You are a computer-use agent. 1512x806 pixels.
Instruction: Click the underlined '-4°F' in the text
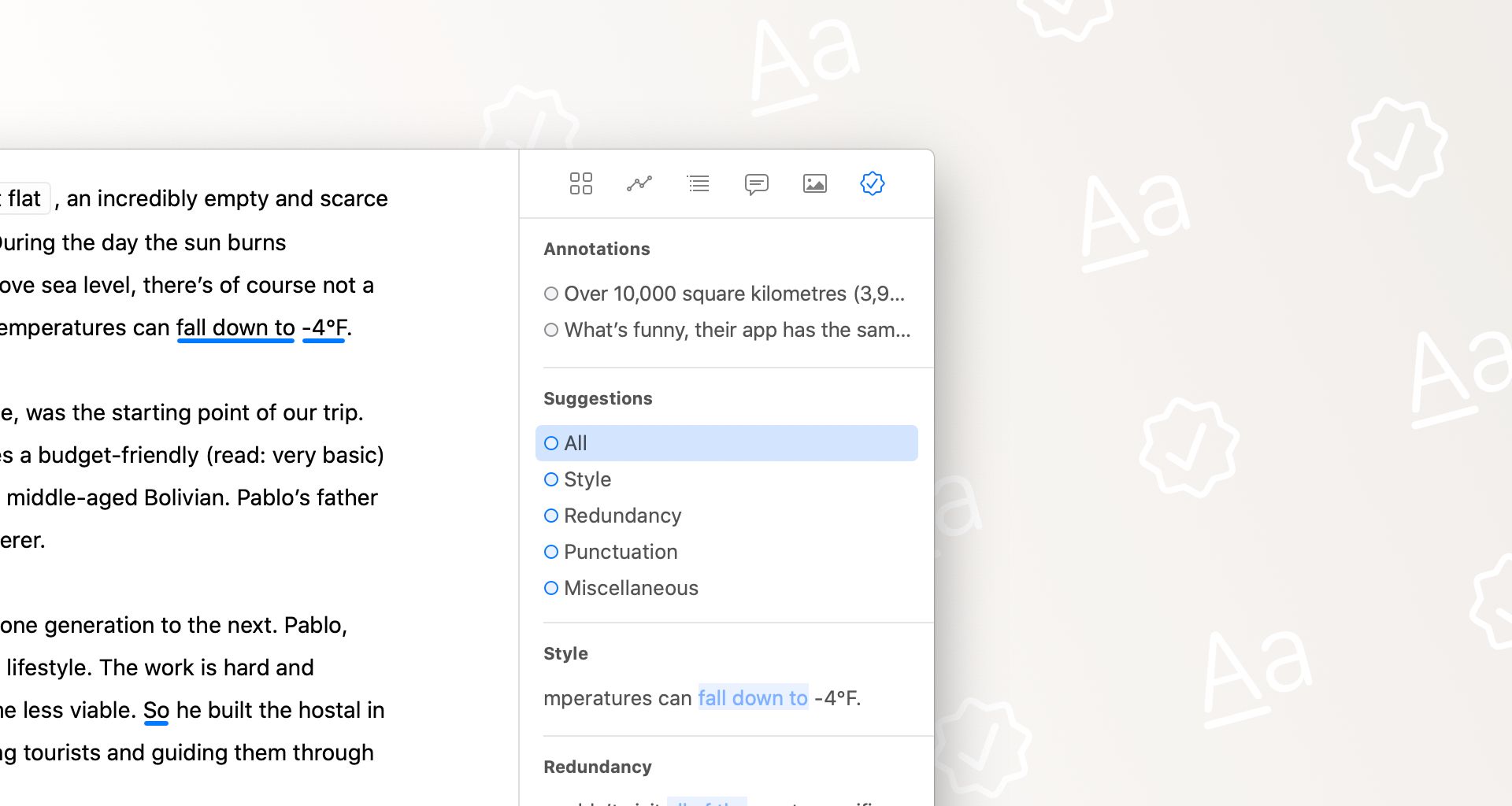click(x=324, y=327)
